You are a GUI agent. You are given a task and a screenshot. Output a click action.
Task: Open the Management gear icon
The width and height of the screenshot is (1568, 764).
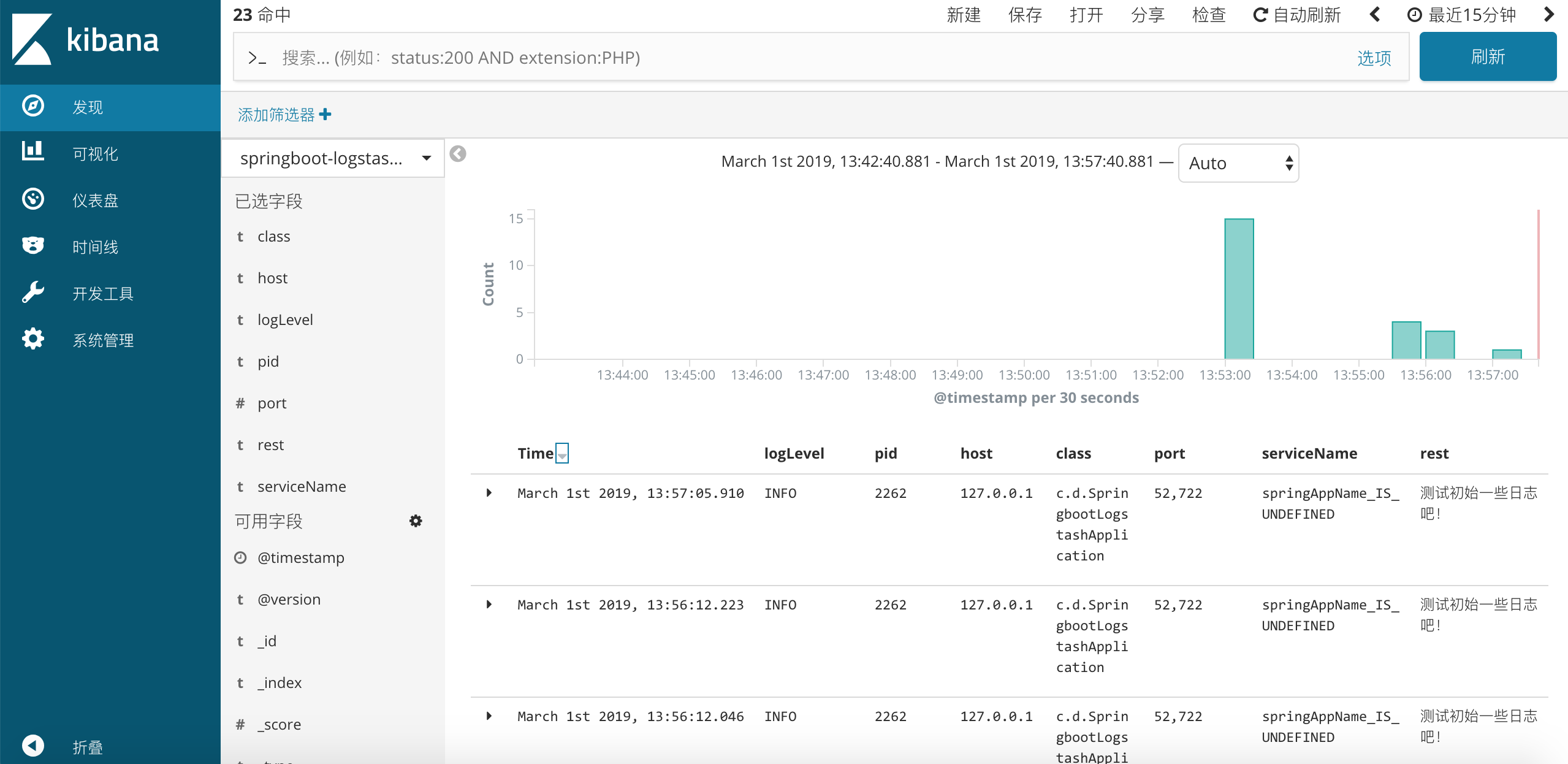33,339
